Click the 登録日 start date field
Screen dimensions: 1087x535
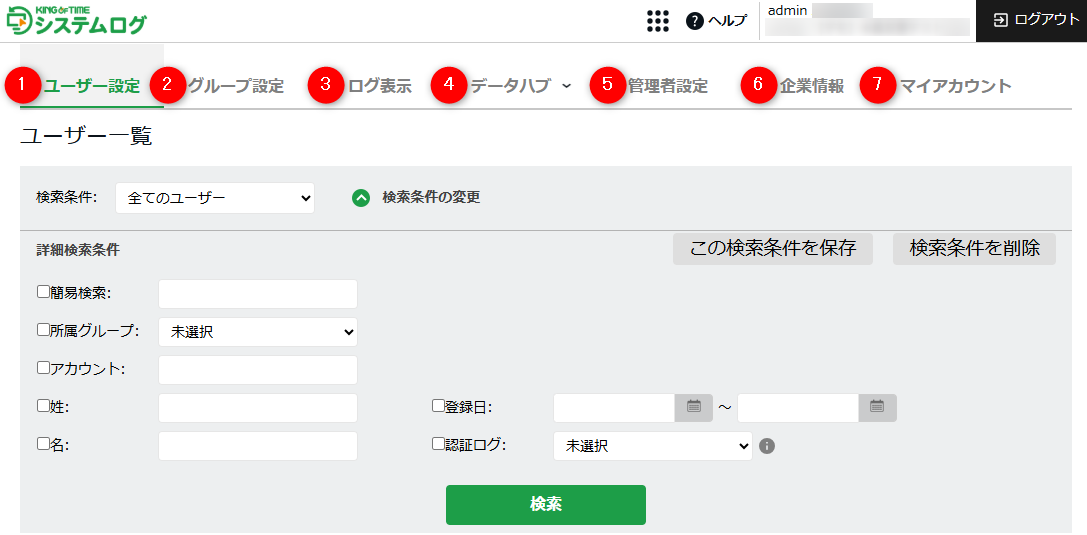614,407
